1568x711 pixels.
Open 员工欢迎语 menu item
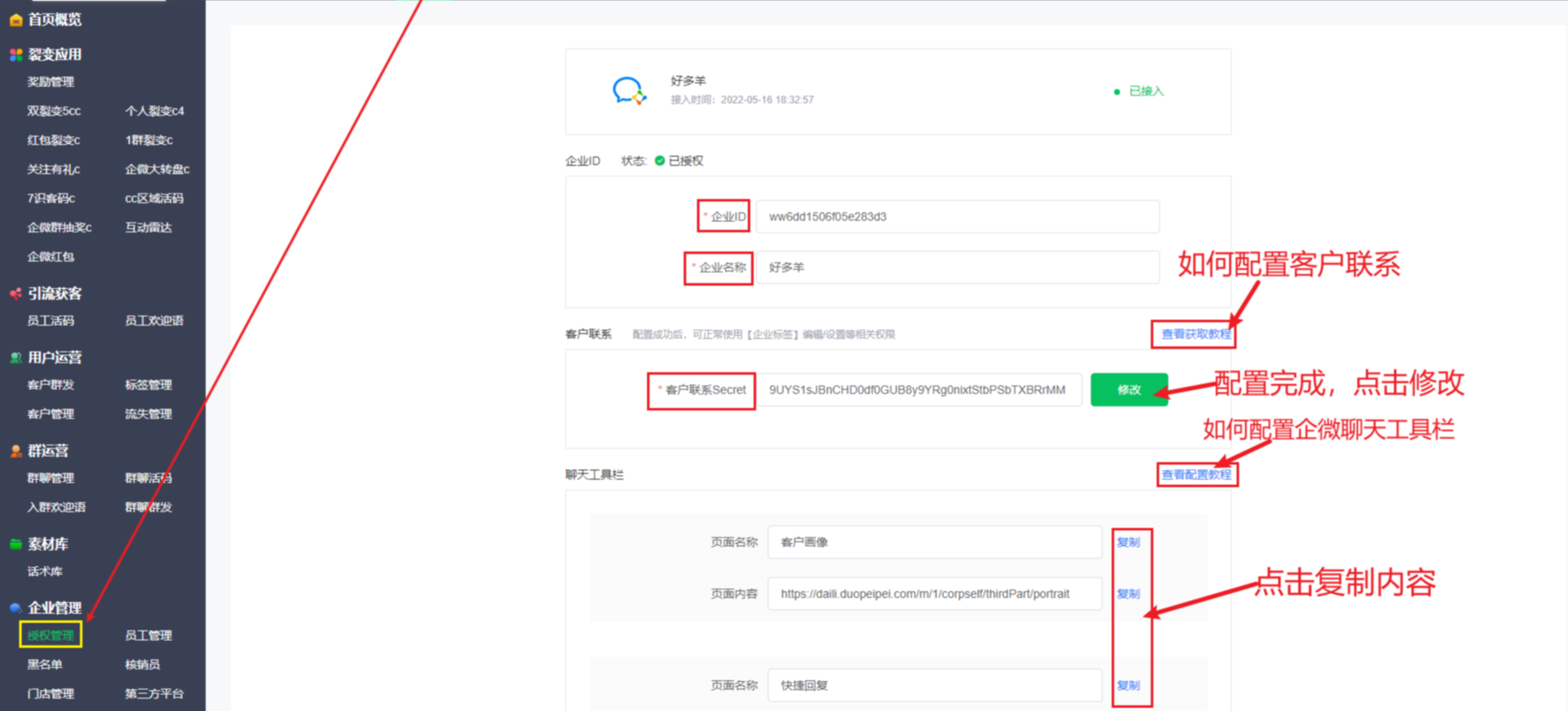(154, 321)
